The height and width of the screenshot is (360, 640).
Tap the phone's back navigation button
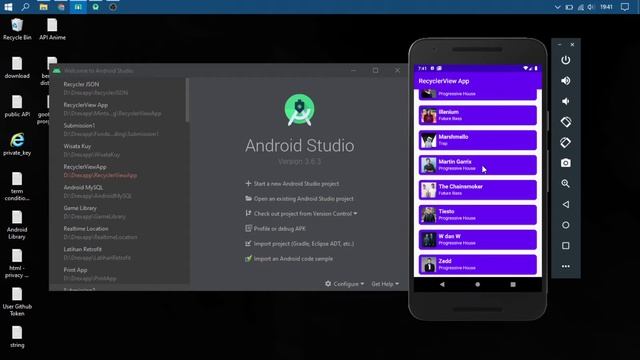pyautogui.click(x=442, y=284)
